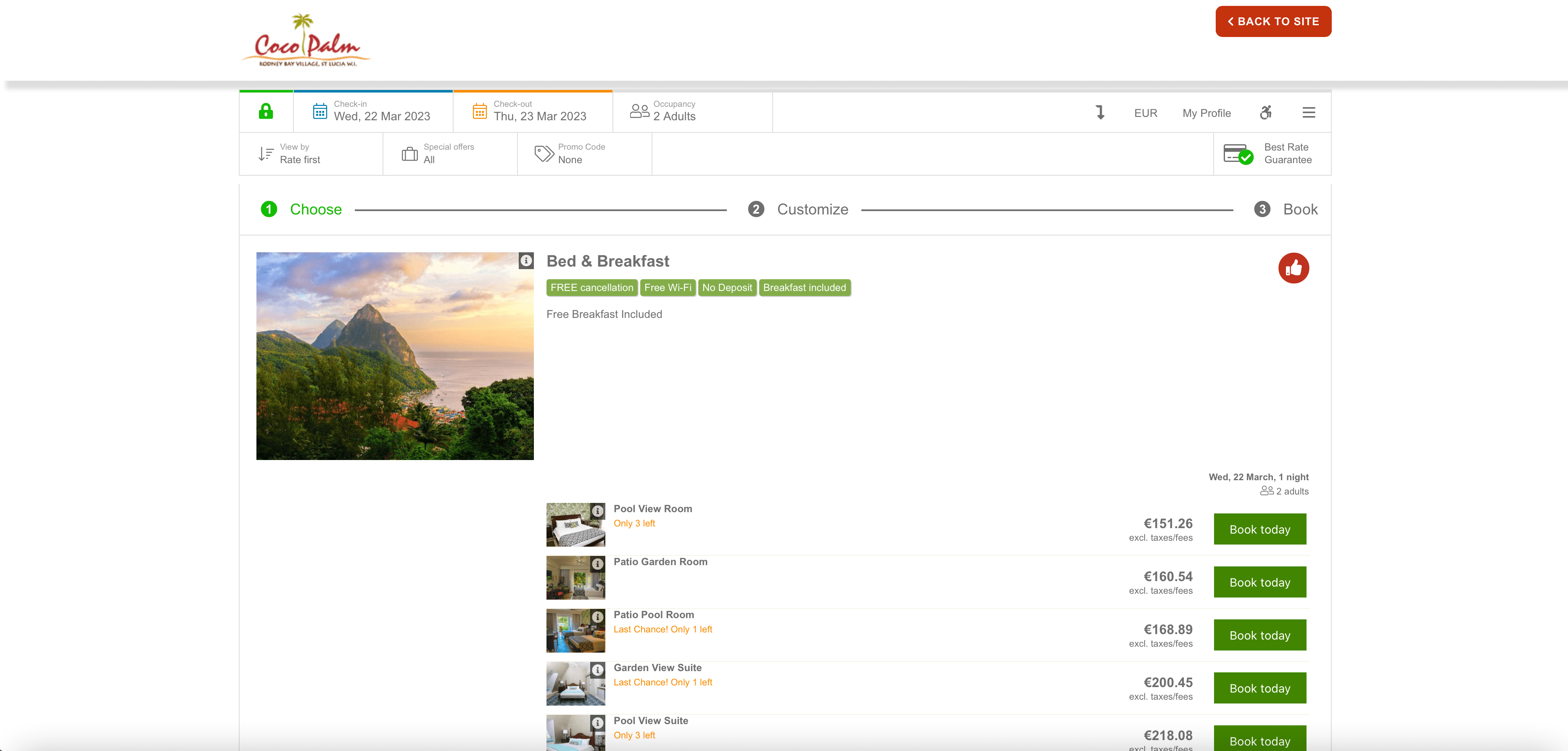Open info icon on Pool View Room thumbnail
The width and height of the screenshot is (1568, 751).
(598, 511)
